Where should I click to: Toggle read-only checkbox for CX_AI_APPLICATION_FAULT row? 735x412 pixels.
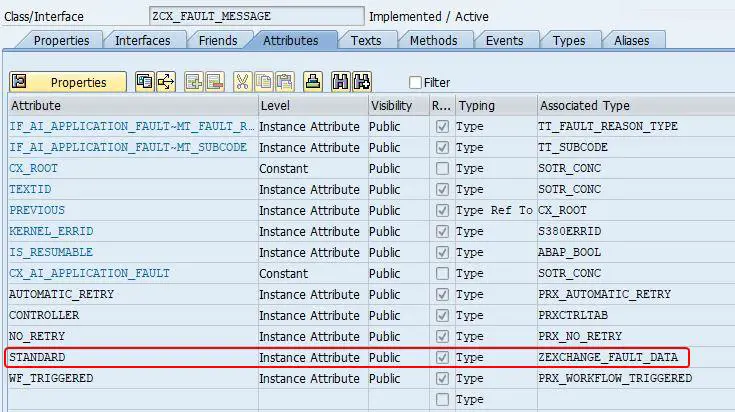(x=442, y=273)
